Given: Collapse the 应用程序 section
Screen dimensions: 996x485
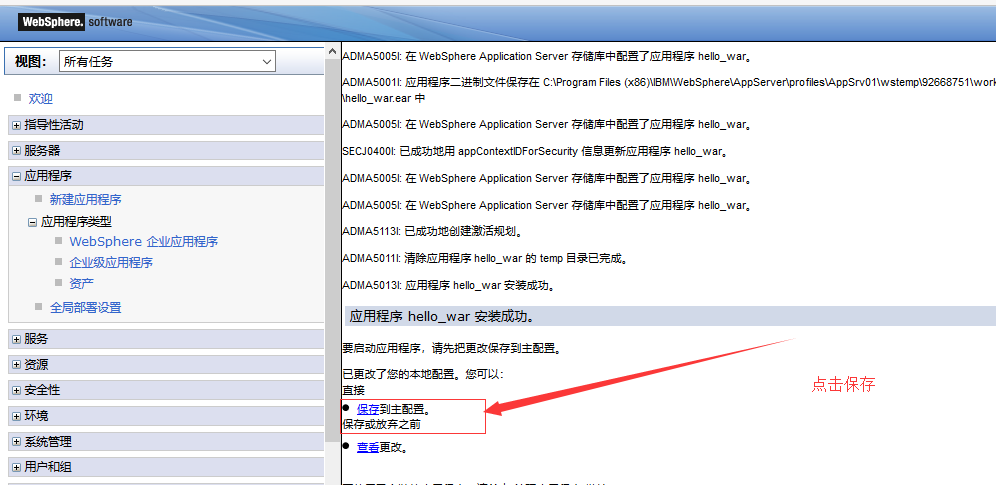Looking at the screenshot, I should (17, 176).
